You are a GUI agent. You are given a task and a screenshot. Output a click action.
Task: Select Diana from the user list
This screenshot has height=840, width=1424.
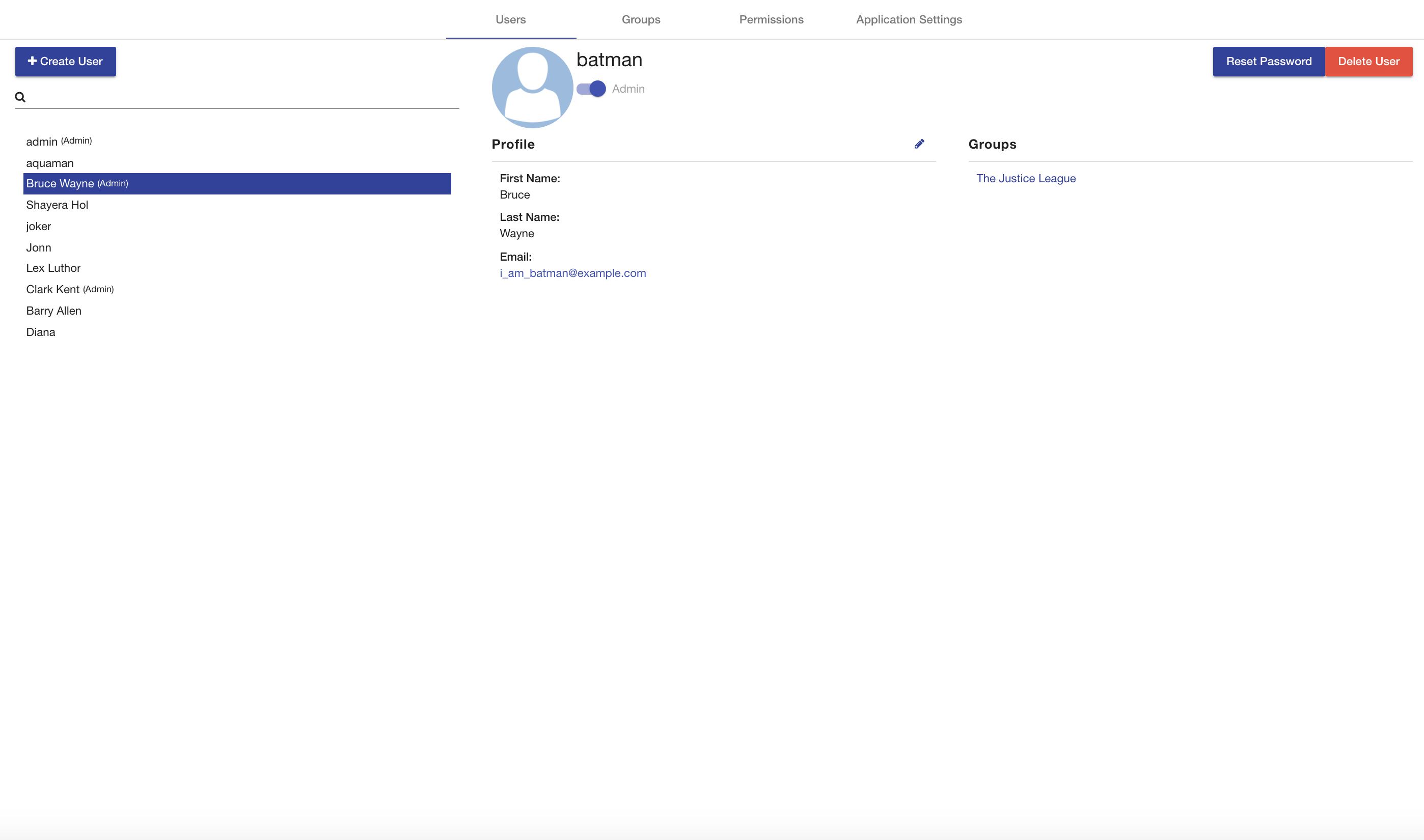[x=40, y=332]
